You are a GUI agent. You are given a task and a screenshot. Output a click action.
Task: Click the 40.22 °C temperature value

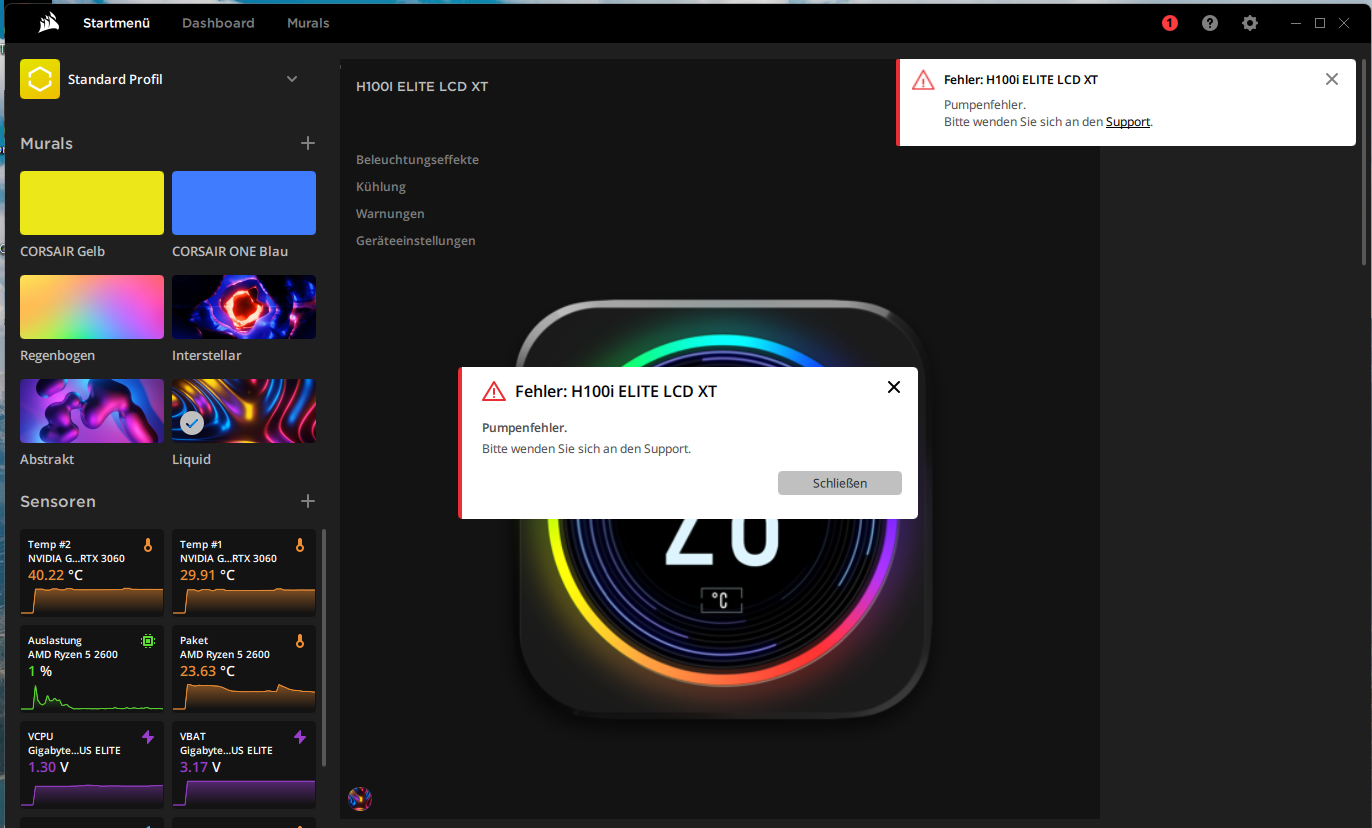55,575
